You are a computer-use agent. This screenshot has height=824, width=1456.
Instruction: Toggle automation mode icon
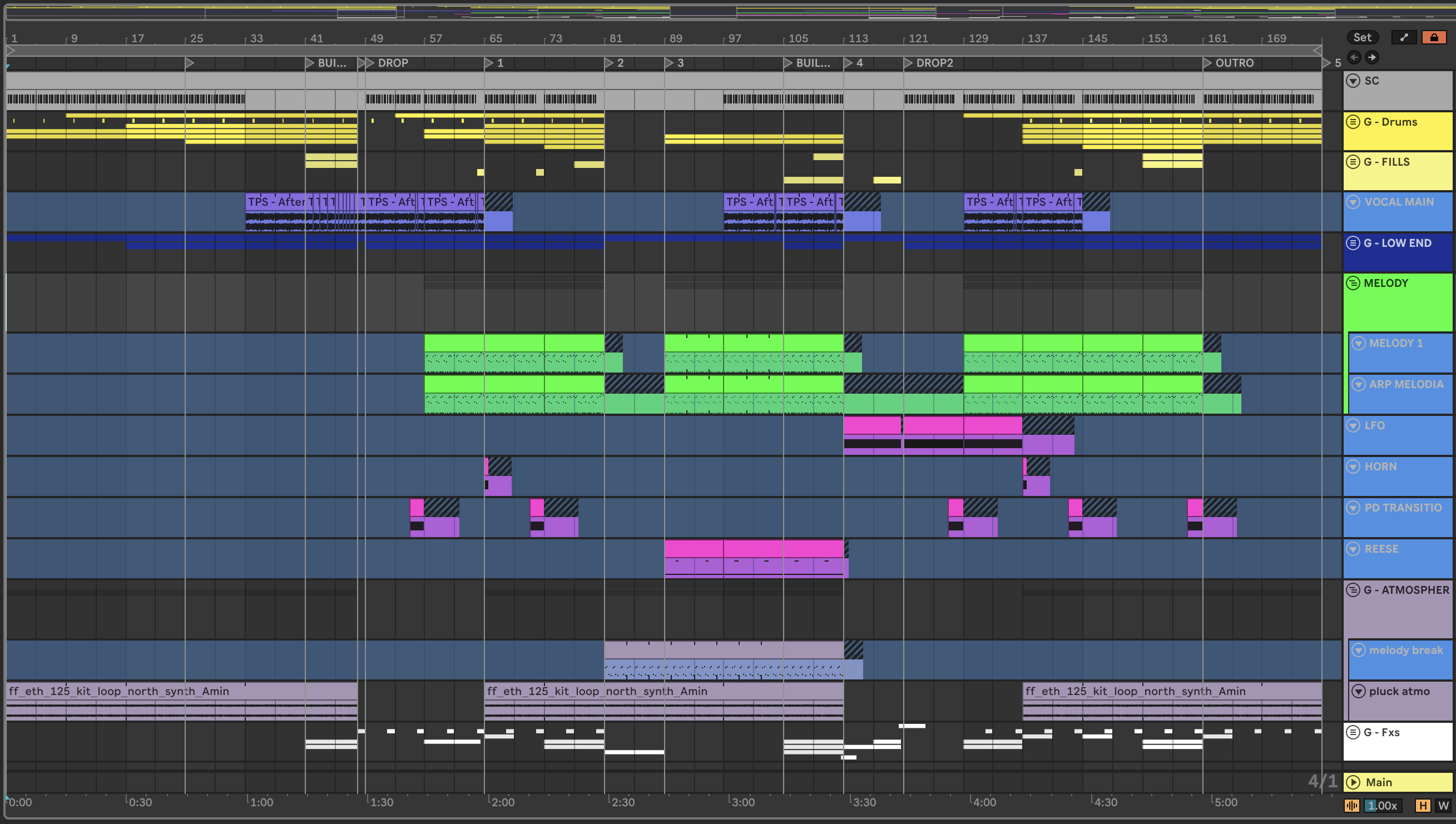[1404, 37]
